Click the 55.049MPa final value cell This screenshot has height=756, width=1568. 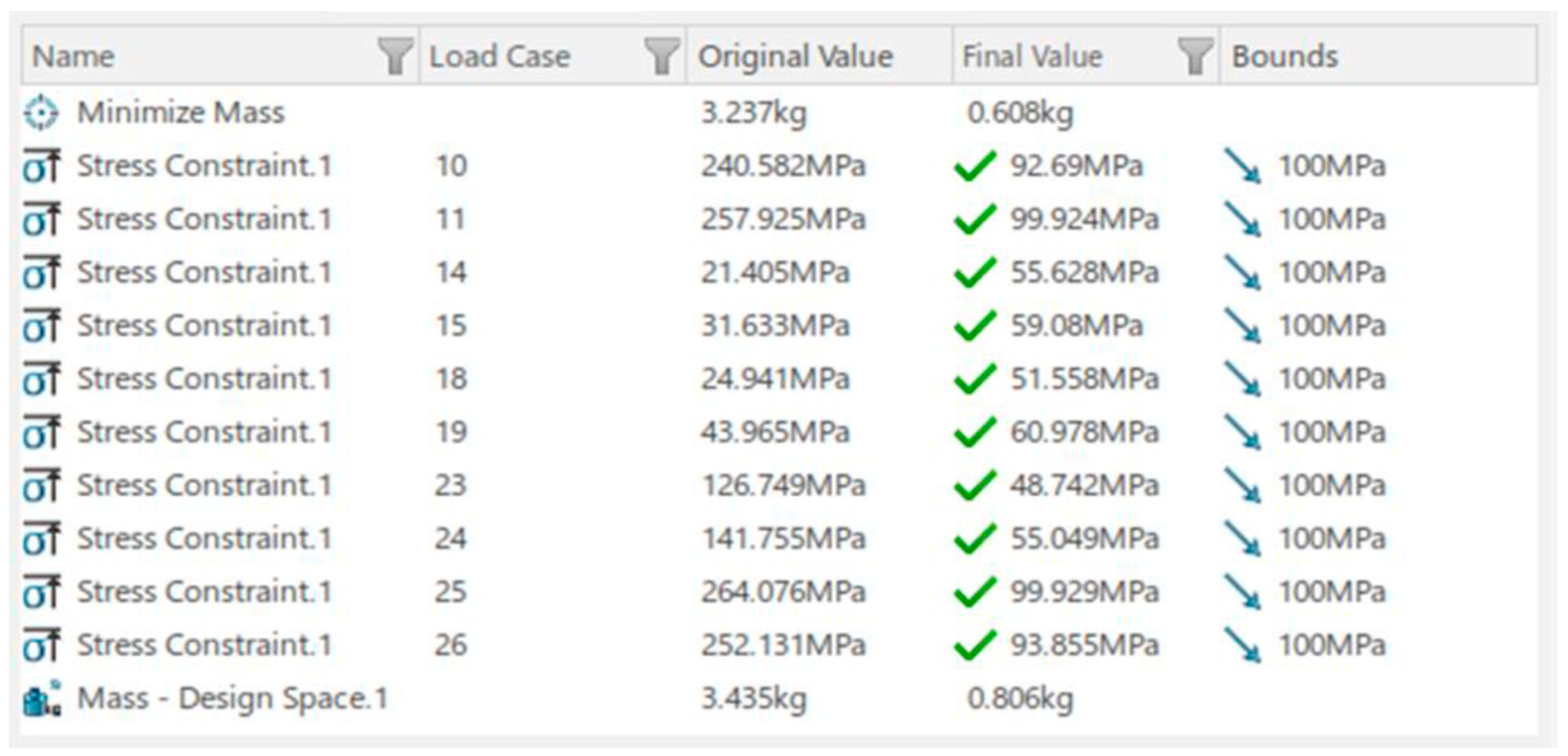(1084, 539)
